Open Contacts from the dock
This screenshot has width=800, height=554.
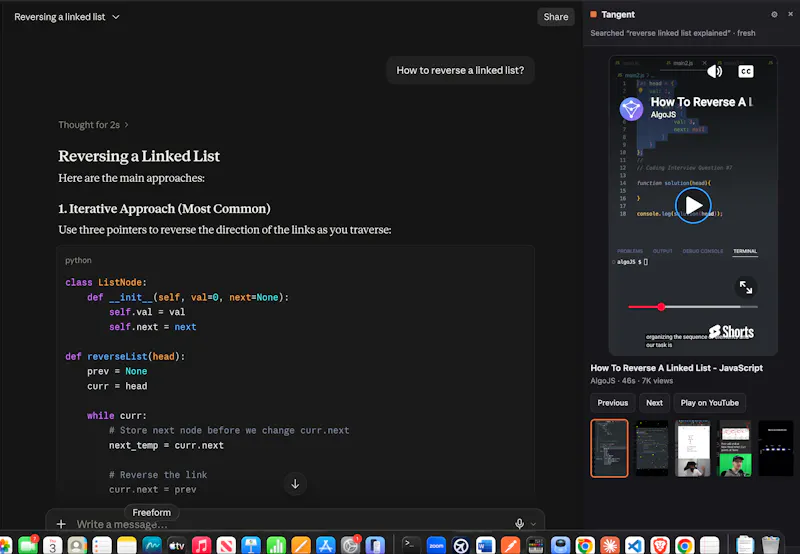(x=77, y=545)
